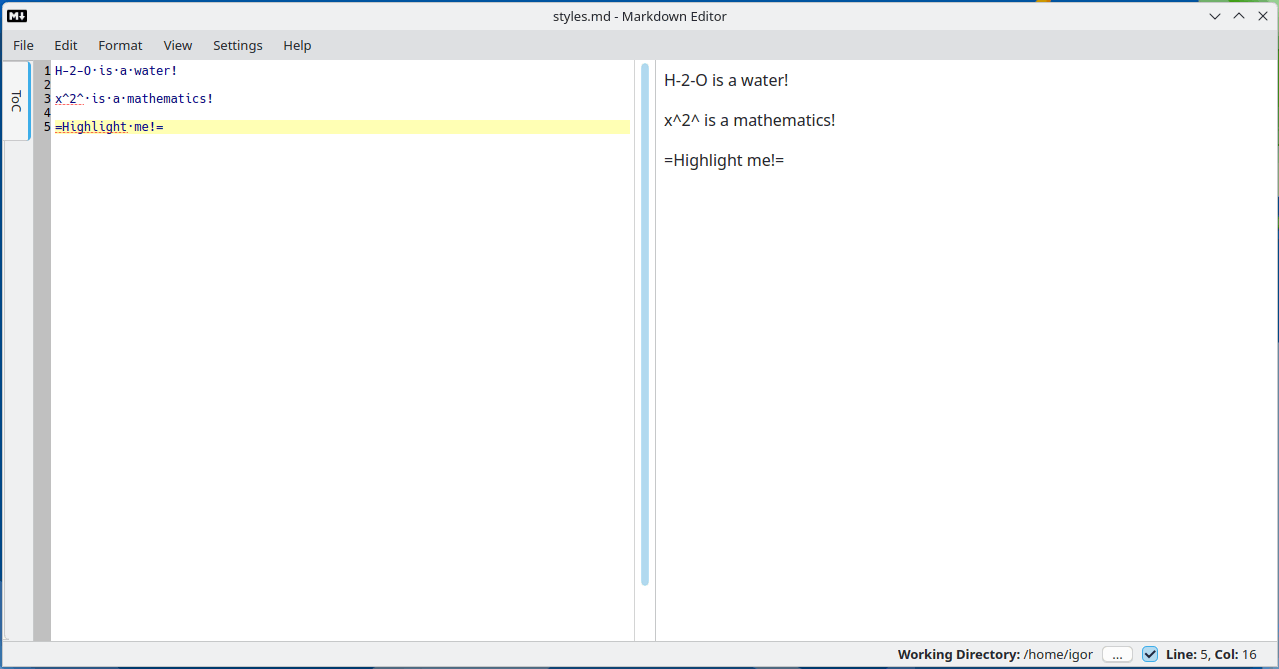Screen dimensions: 1279x669
Task: Open the Format menu
Action: click(120, 45)
